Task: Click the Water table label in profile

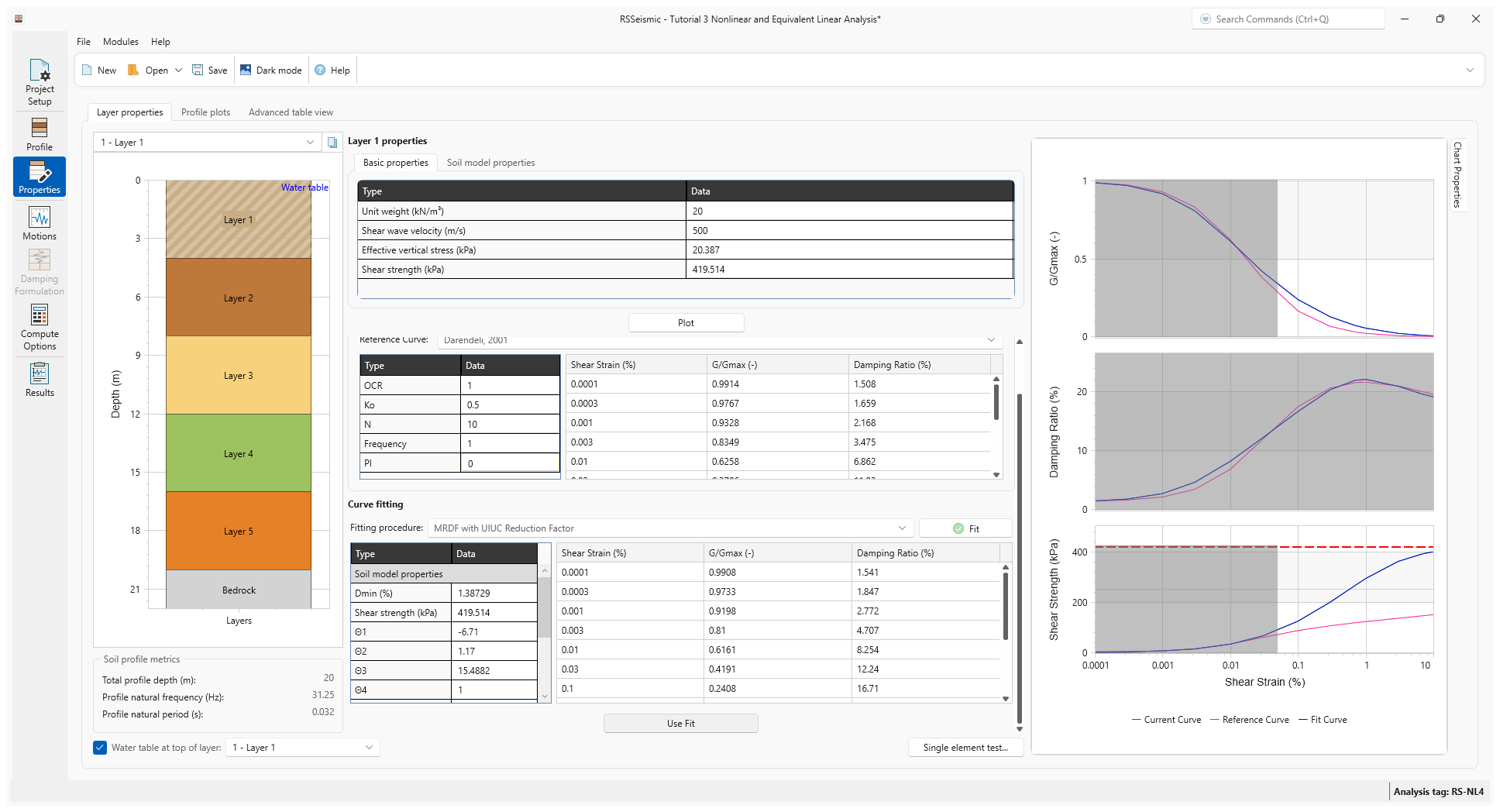Action: pos(304,188)
